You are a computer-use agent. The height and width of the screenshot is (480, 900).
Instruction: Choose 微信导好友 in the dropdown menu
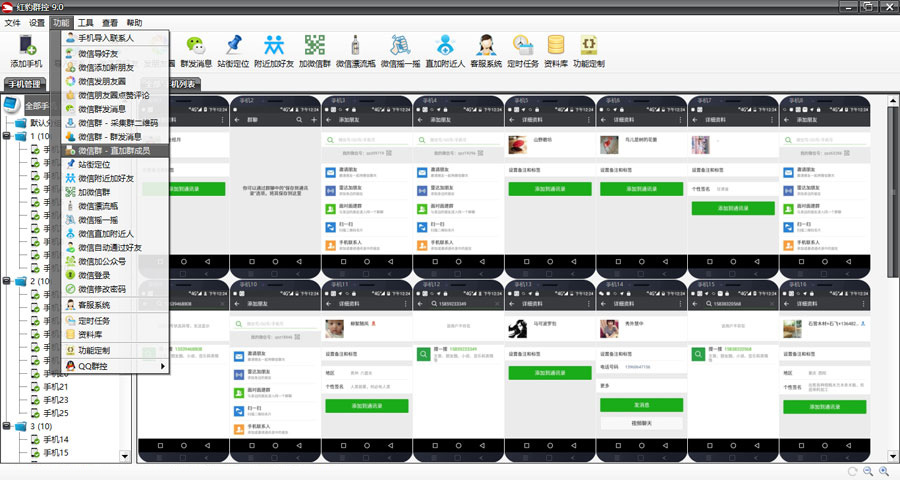[115, 53]
